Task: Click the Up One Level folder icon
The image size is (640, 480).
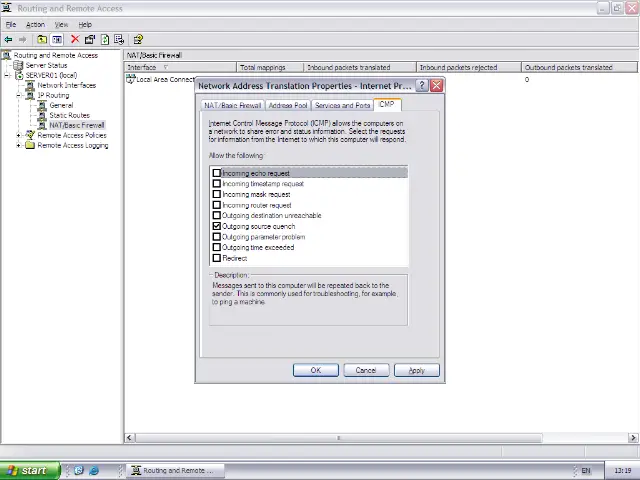Action: (42, 40)
